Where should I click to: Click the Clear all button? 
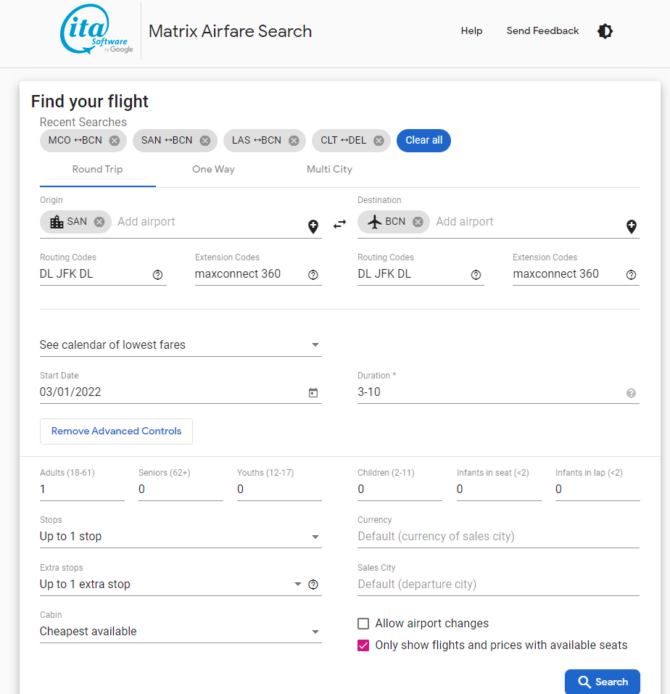click(x=424, y=140)
